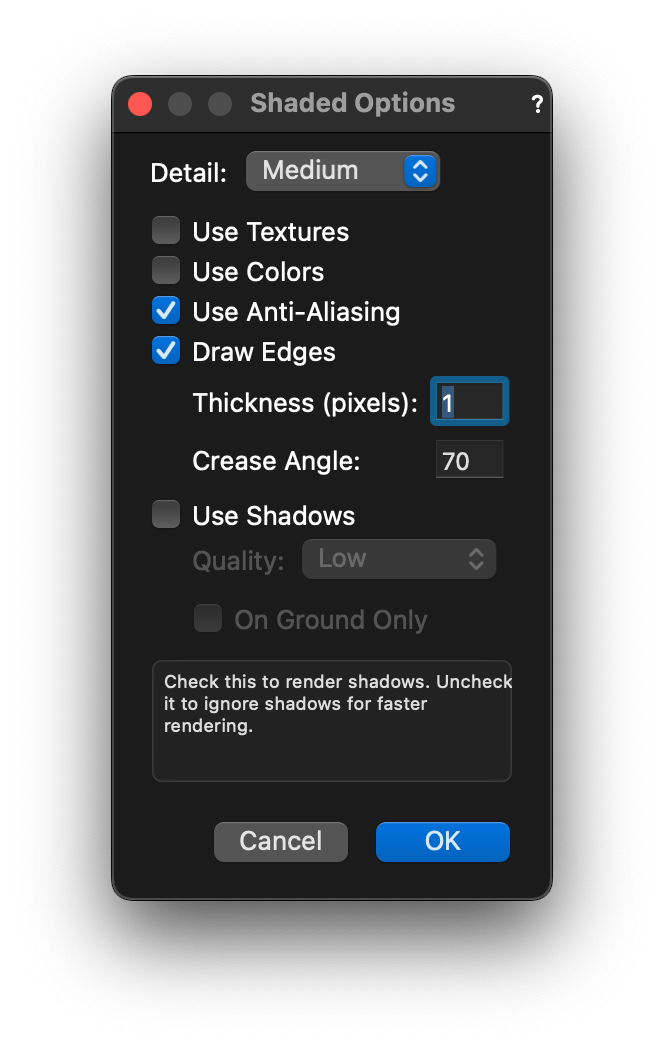Click the Draw Edges label text
The image size is (664, 1048).
click(264, 352)
